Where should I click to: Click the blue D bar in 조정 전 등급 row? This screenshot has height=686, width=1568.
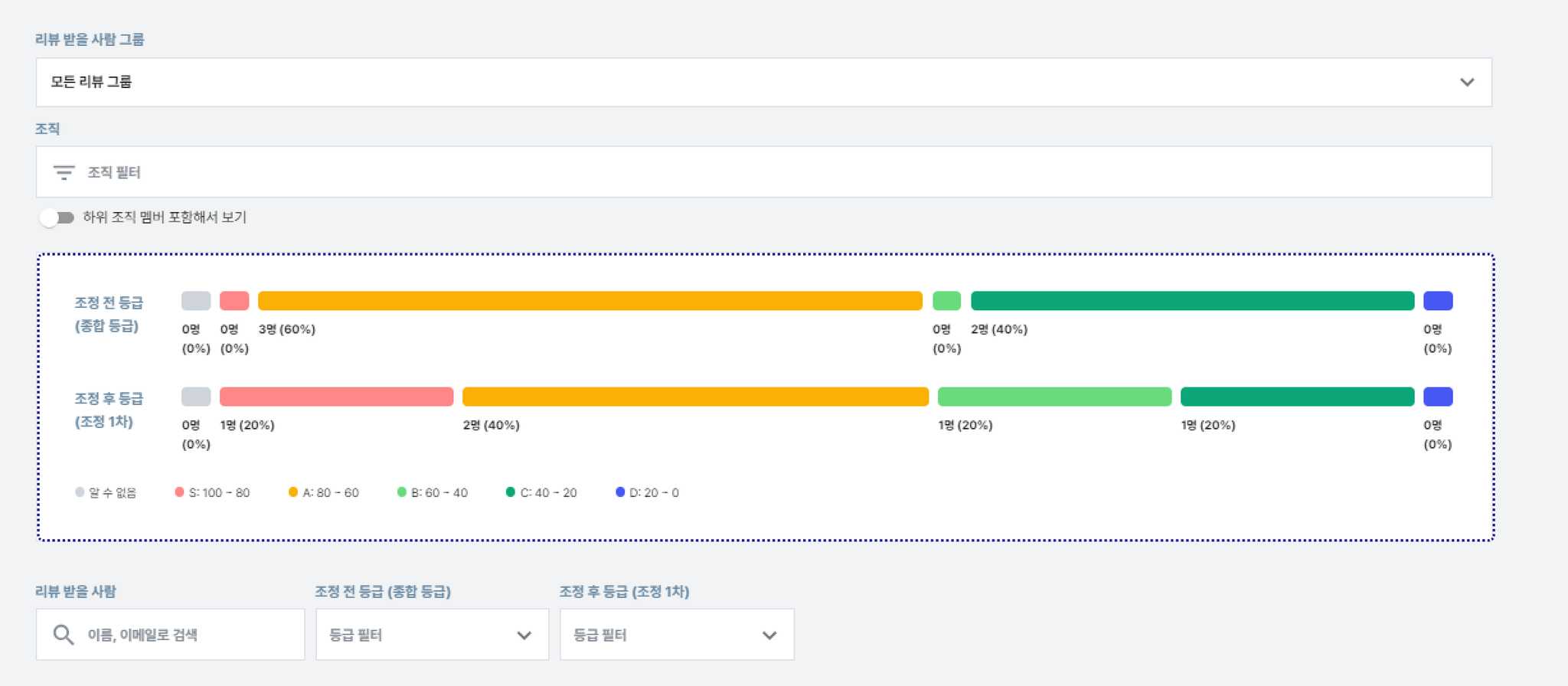pyautogui.click(x=1438, y=301)
